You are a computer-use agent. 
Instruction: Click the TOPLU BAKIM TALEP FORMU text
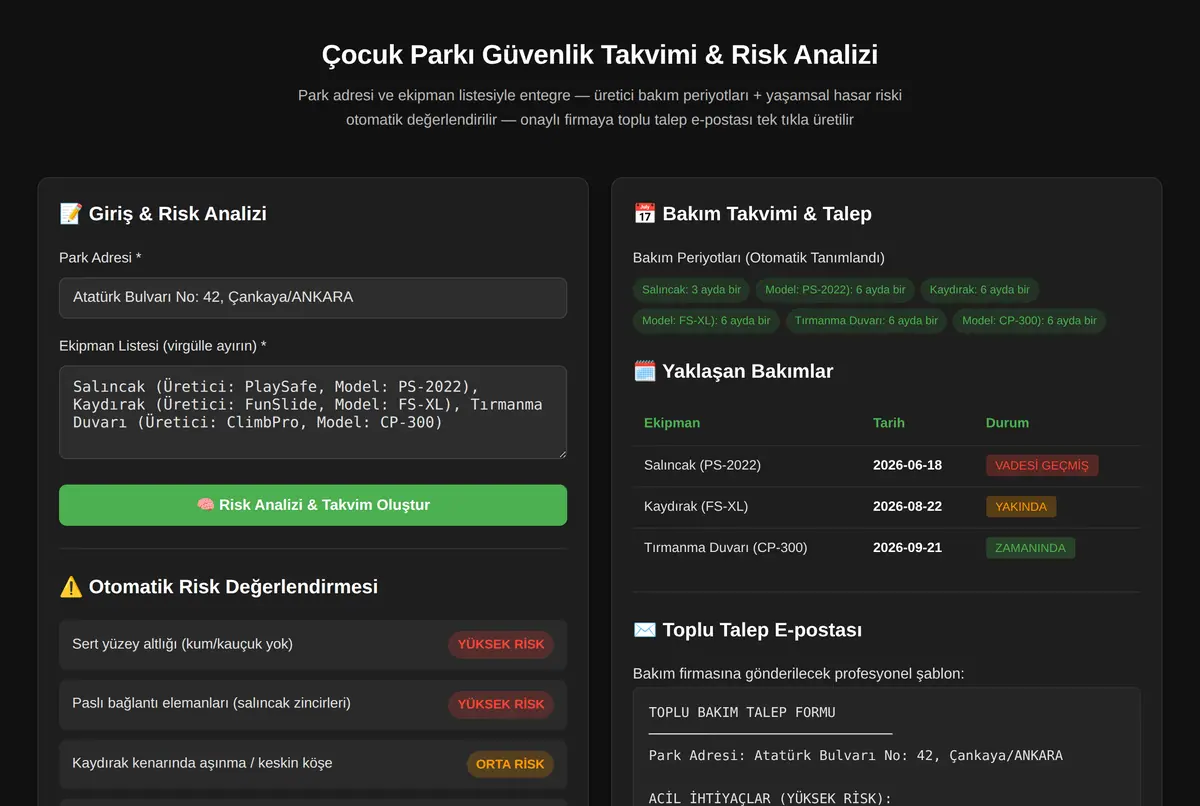click(742, 713)
